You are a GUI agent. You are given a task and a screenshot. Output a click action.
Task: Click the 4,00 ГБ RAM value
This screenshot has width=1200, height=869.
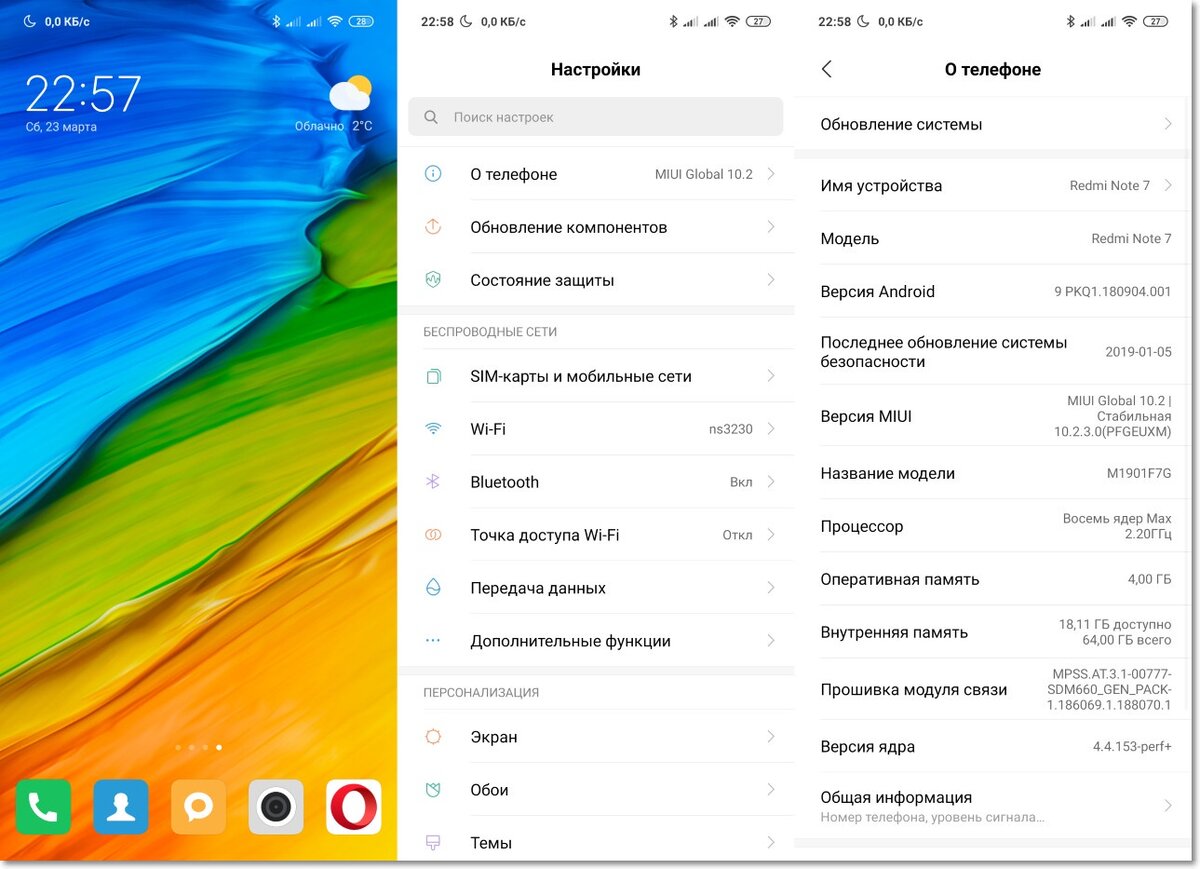click(x=1150, y=579)
